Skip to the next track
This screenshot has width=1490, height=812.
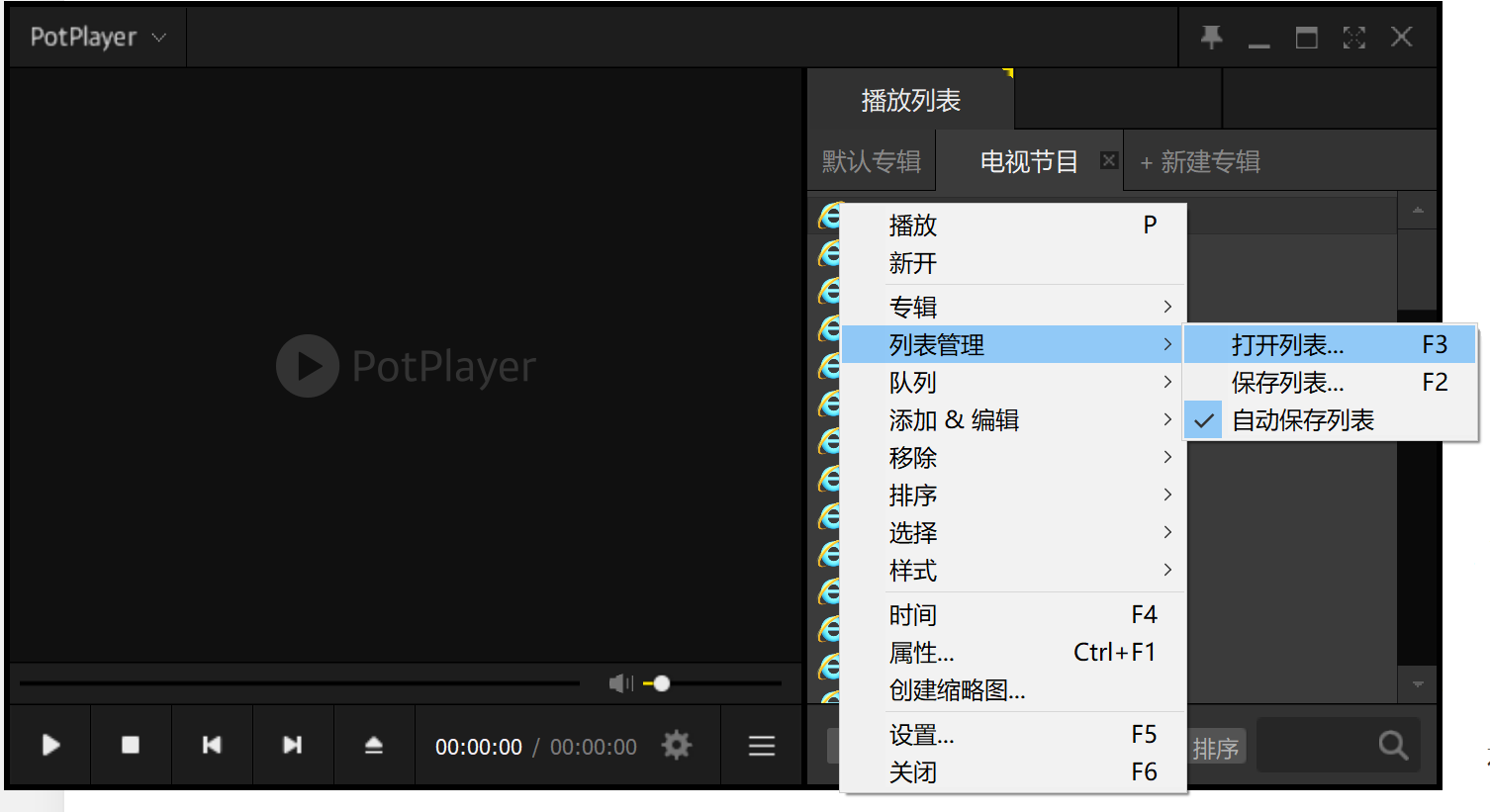click(x=293, y=745)
